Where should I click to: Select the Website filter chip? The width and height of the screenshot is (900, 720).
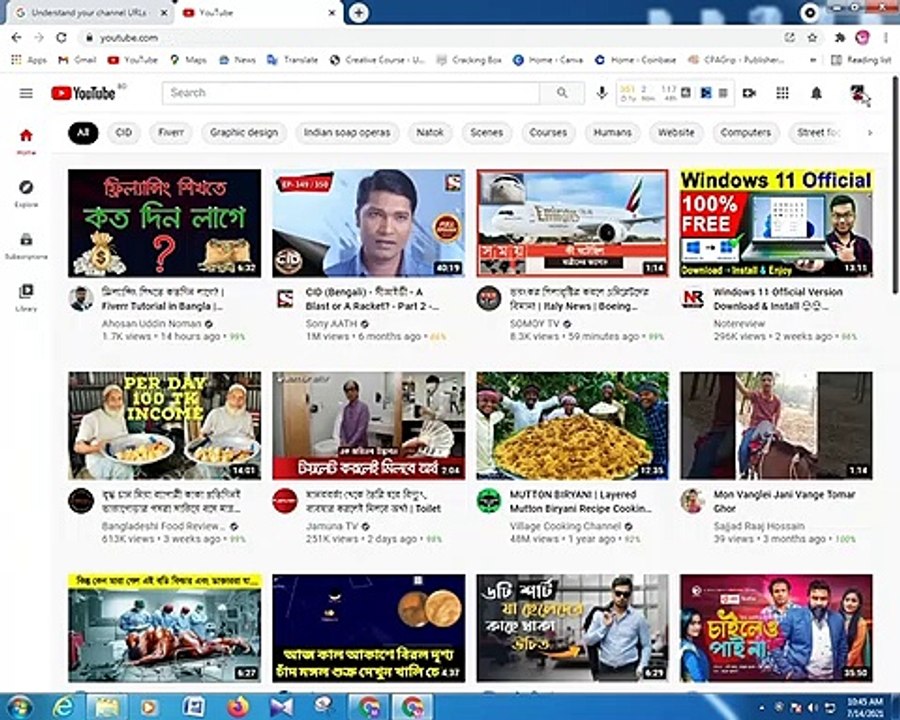[x=676, y=133]
